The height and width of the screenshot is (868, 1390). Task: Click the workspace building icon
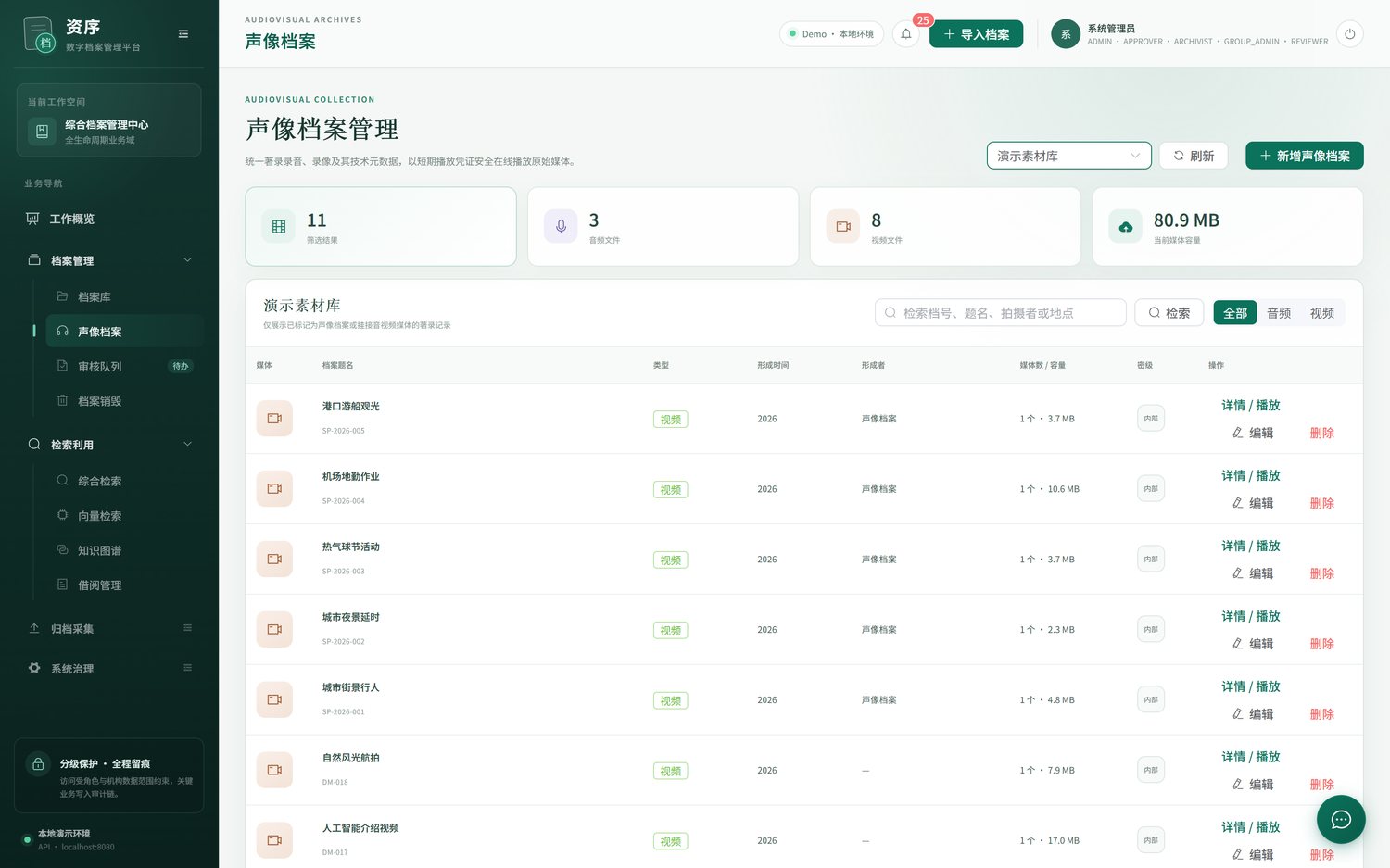(42, 132)
